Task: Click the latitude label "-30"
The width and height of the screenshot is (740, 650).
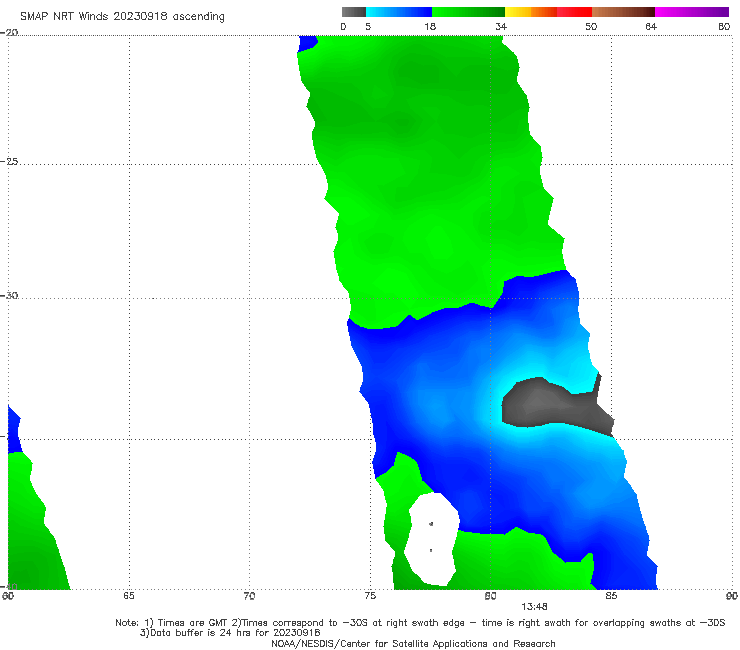Action: point(9,295)
